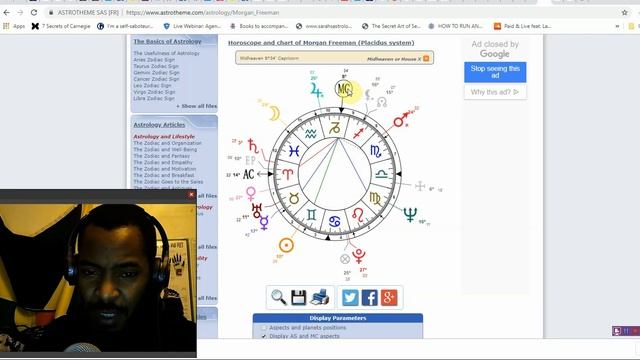
Task: Open The Zodiac and Motivation article
Action: 164,169
